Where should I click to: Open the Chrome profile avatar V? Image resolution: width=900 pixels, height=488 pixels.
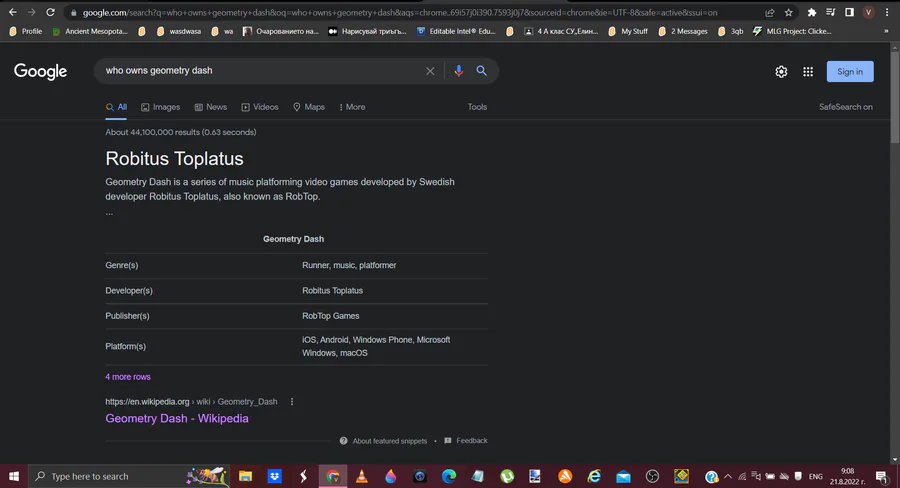[x=868, y=12]
